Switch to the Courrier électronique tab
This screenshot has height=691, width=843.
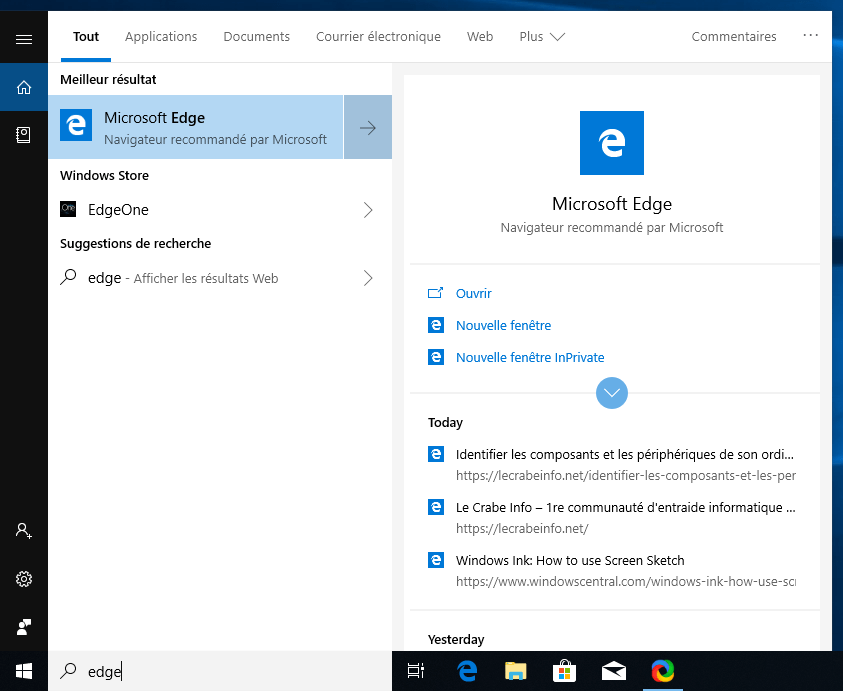point(378,37)
